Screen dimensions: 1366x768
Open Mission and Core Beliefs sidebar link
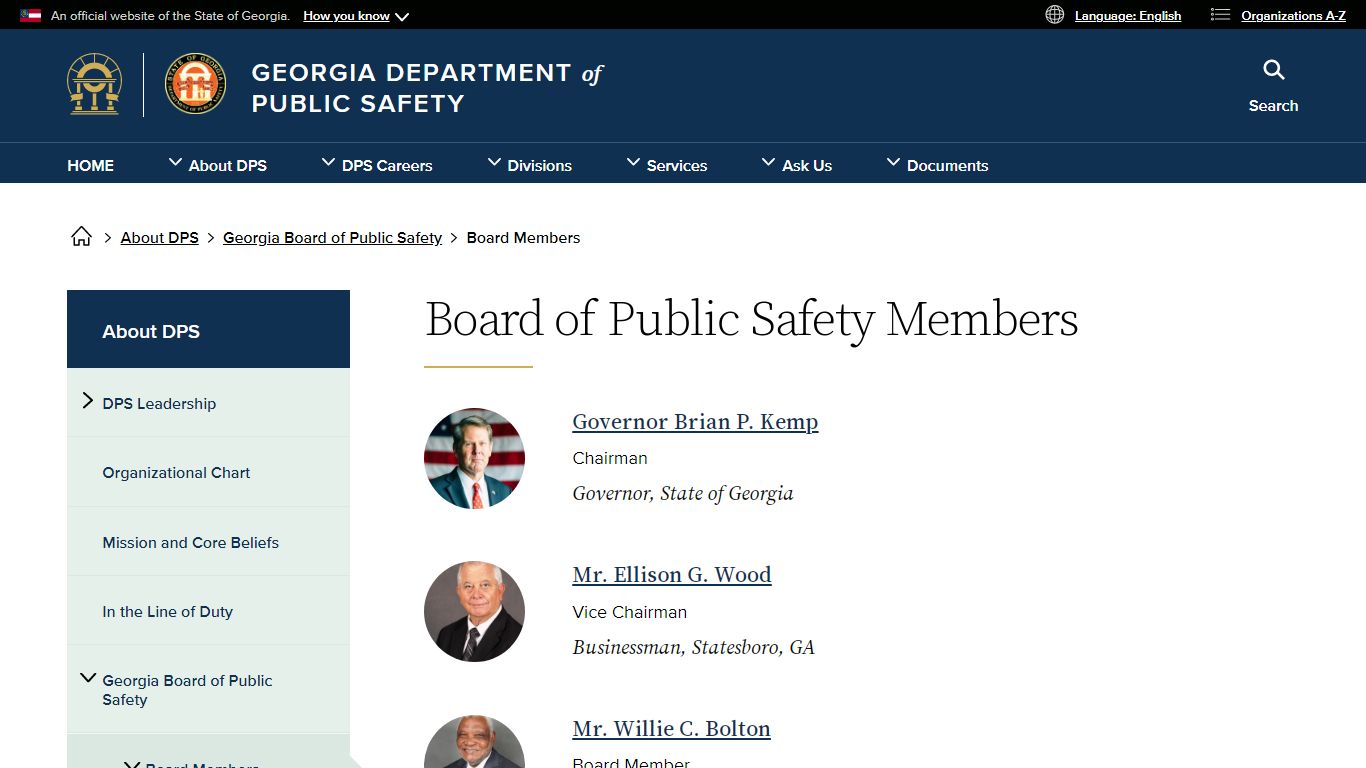190,543
